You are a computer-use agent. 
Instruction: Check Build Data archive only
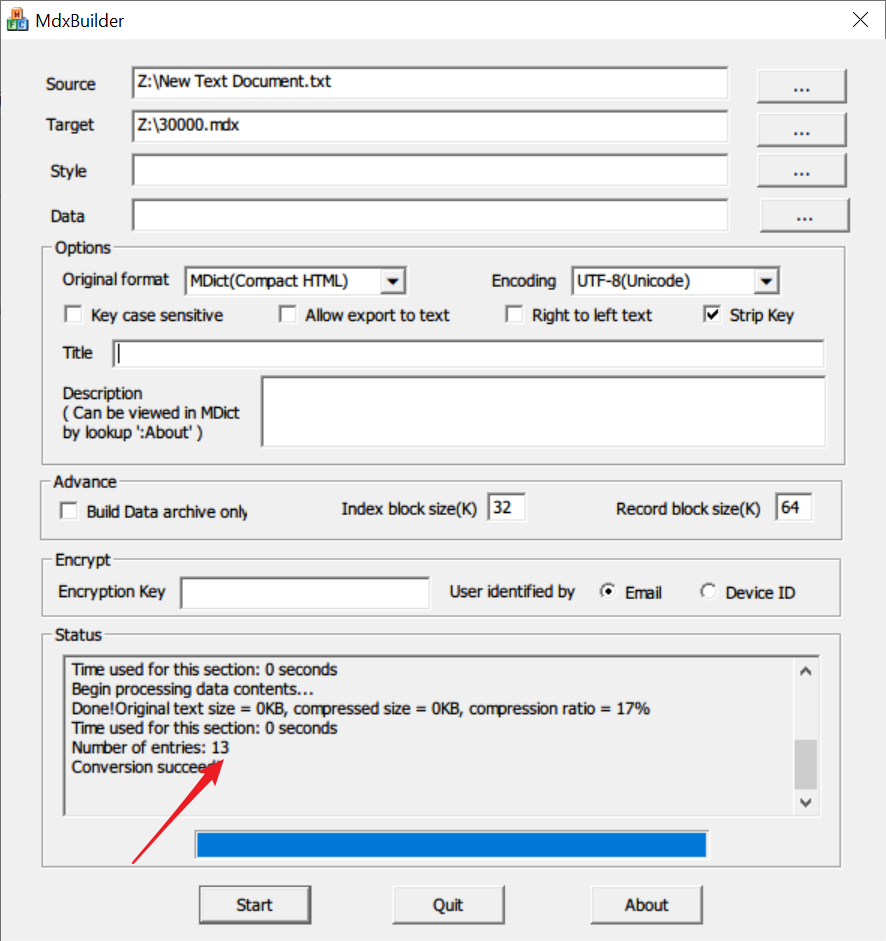(68, 511)
